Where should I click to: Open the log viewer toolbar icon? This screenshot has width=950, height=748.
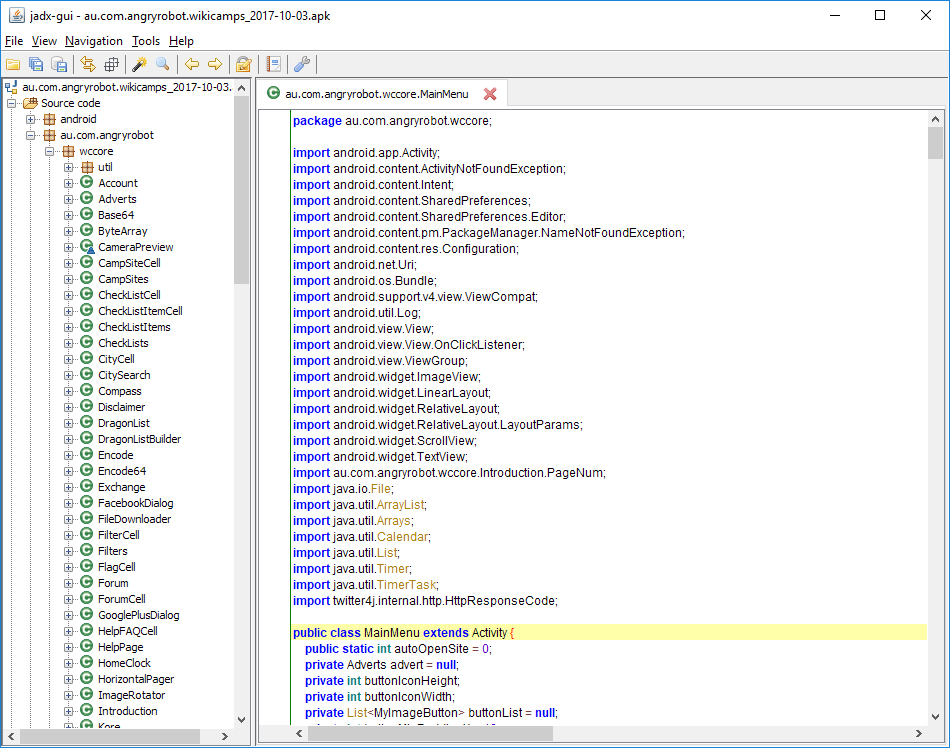tap(273, 64)
